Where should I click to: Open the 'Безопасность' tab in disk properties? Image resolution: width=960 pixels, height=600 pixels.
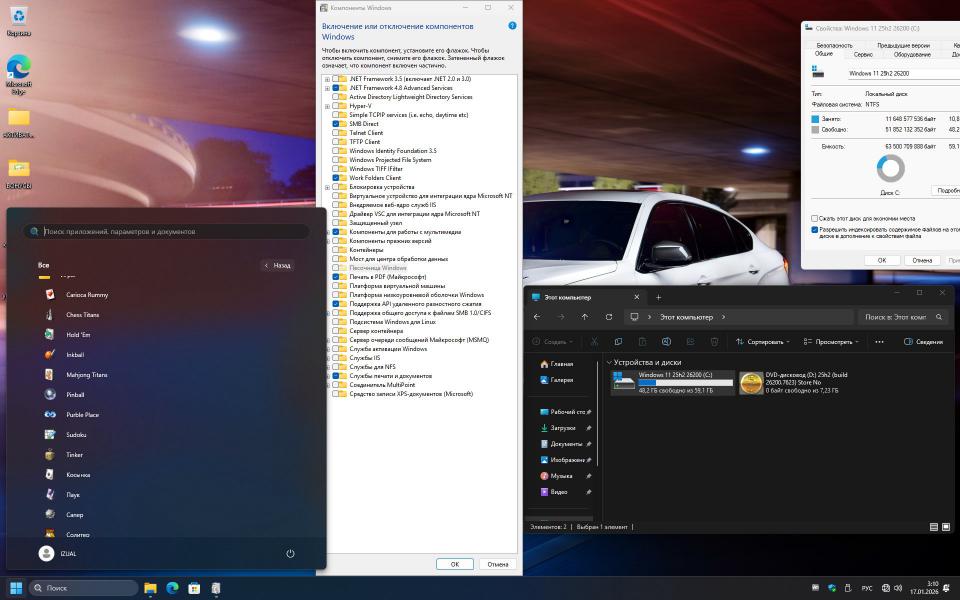click(x=835, y=45)
